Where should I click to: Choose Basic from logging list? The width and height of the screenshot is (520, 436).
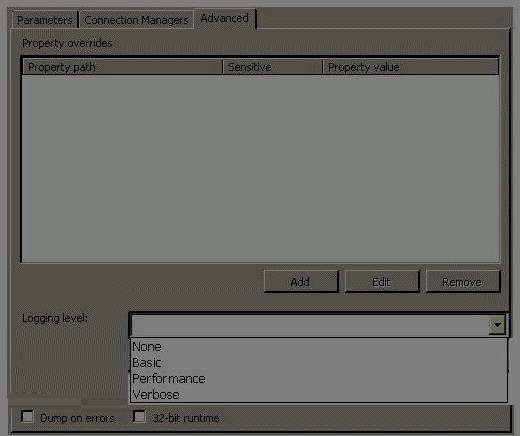pyautogui.click(x=319, y=363)
